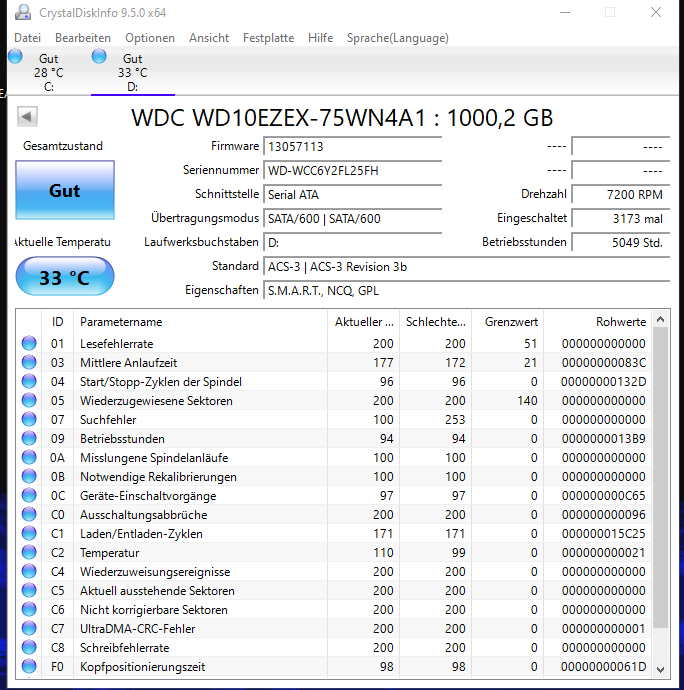684x690 pixels.
Task: Click the value 253 in Suchfehler row
Action: coord(455,420)
